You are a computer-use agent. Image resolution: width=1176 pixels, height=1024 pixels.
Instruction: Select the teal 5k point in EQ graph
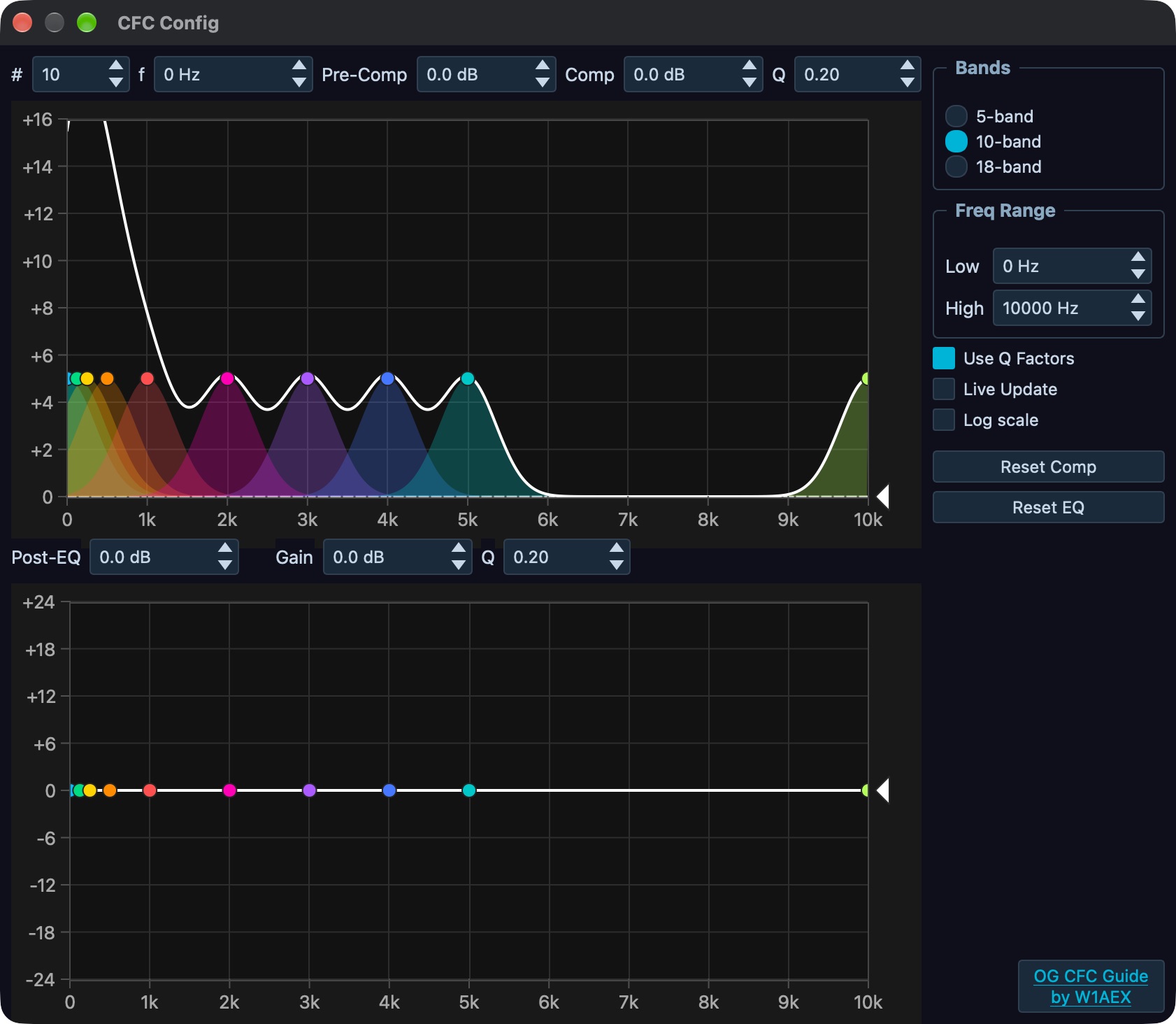[469, 790]
